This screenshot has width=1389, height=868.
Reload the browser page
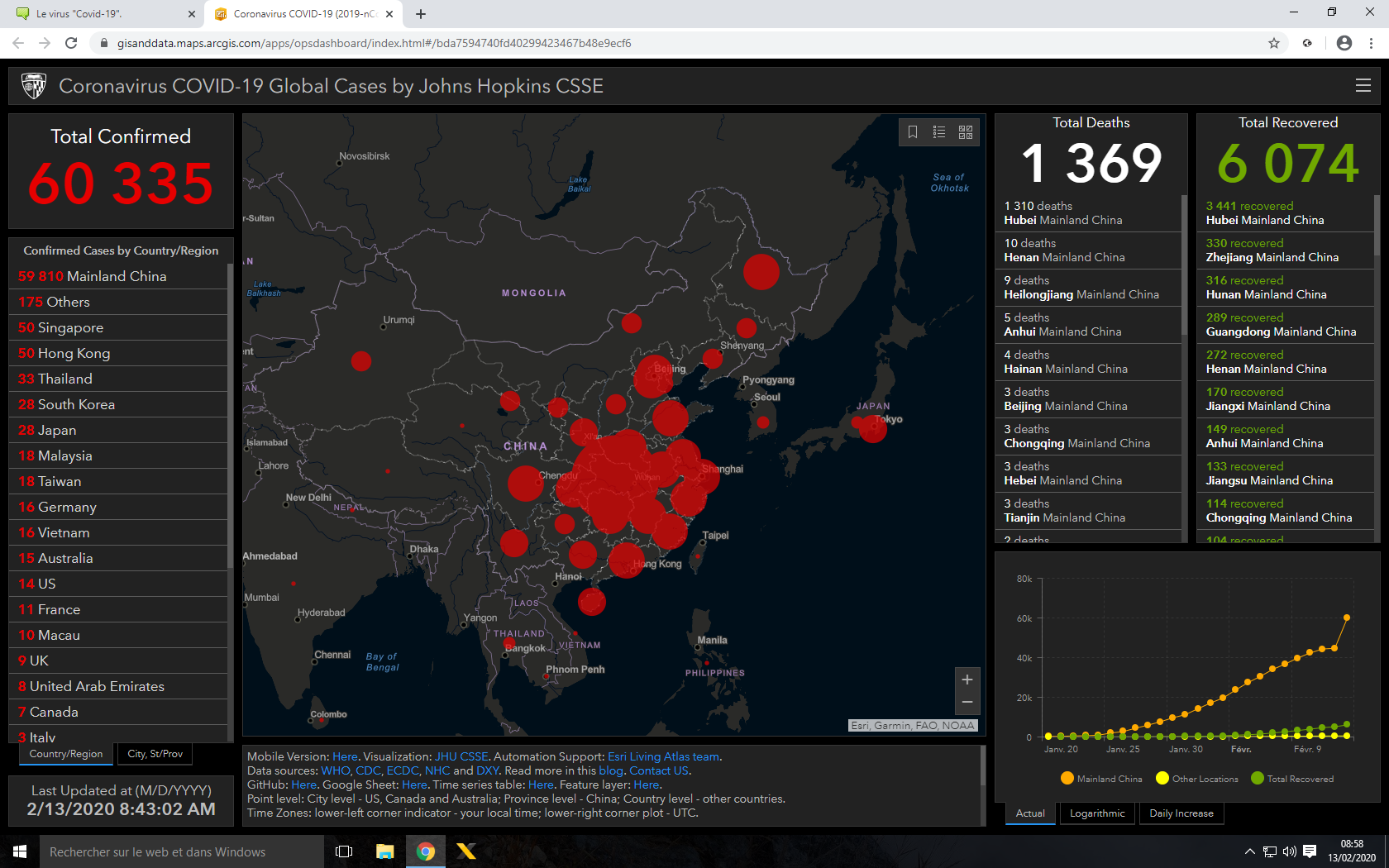(71, 43)
